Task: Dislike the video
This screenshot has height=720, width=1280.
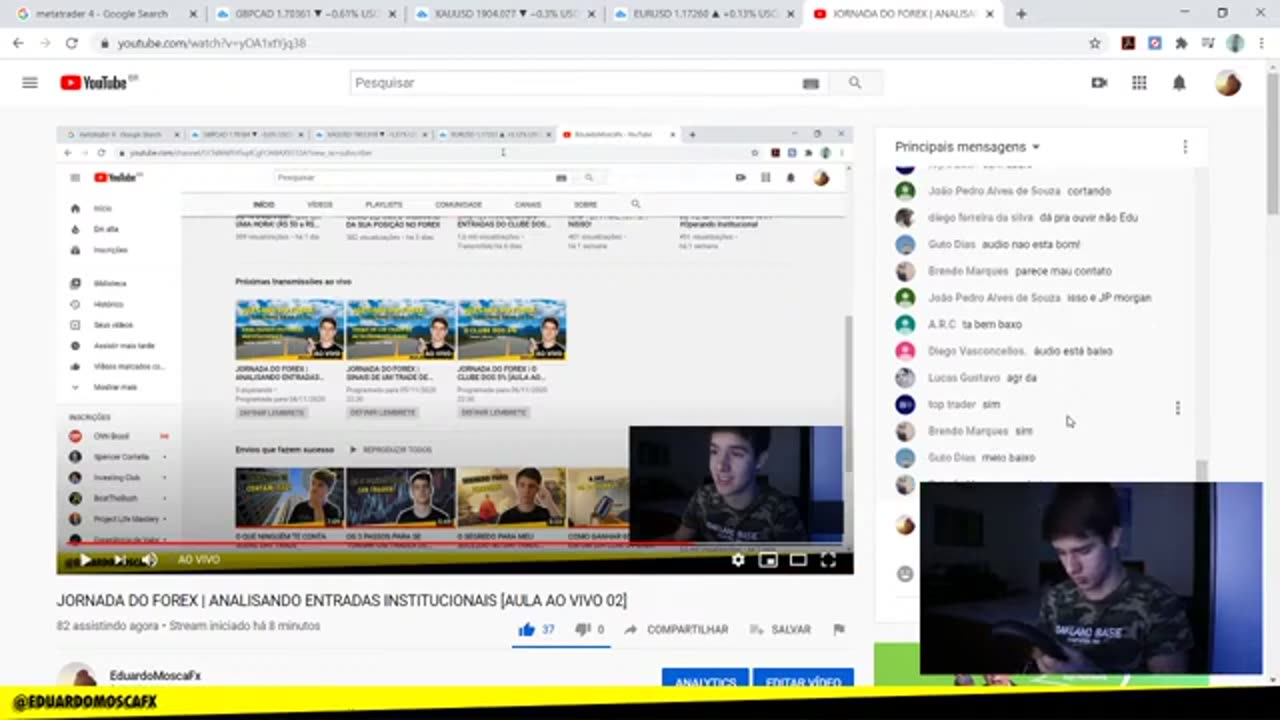Action: [589, 629]
